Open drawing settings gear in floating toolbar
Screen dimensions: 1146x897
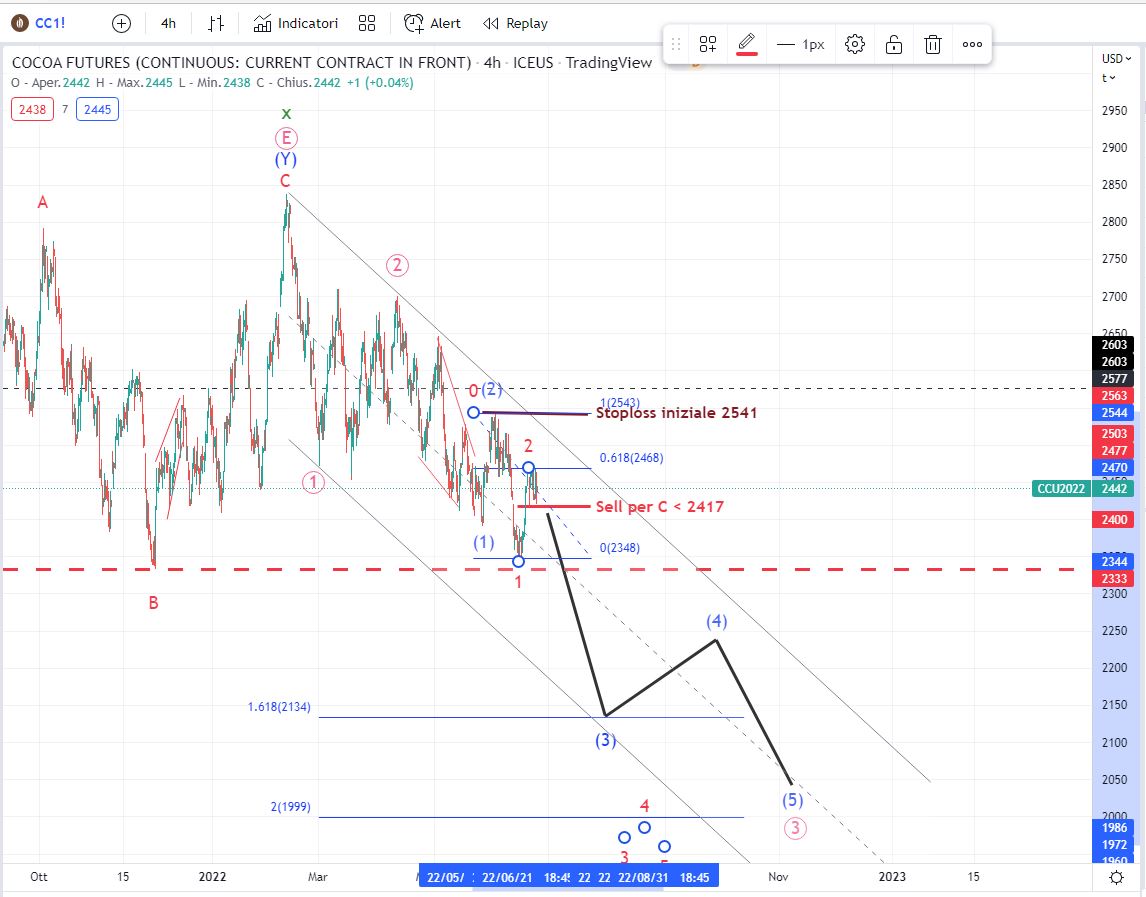click(854, 45)
